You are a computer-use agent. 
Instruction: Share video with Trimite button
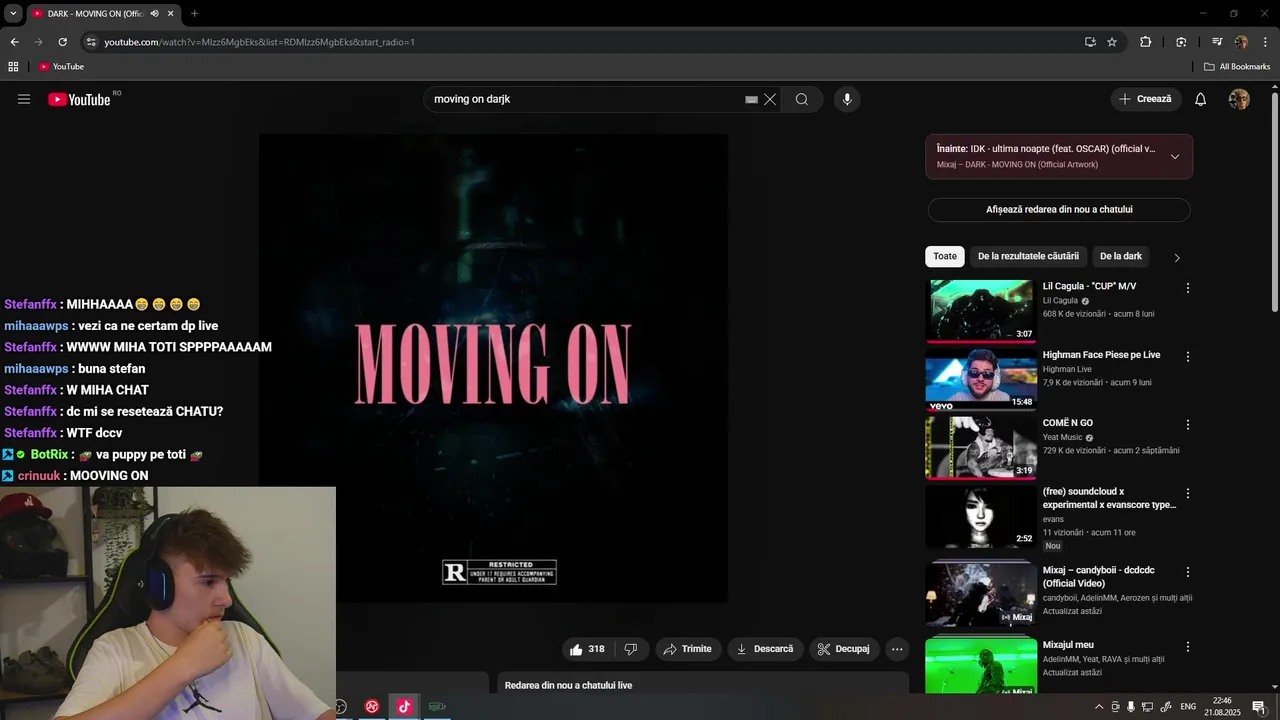click(687, 649)
